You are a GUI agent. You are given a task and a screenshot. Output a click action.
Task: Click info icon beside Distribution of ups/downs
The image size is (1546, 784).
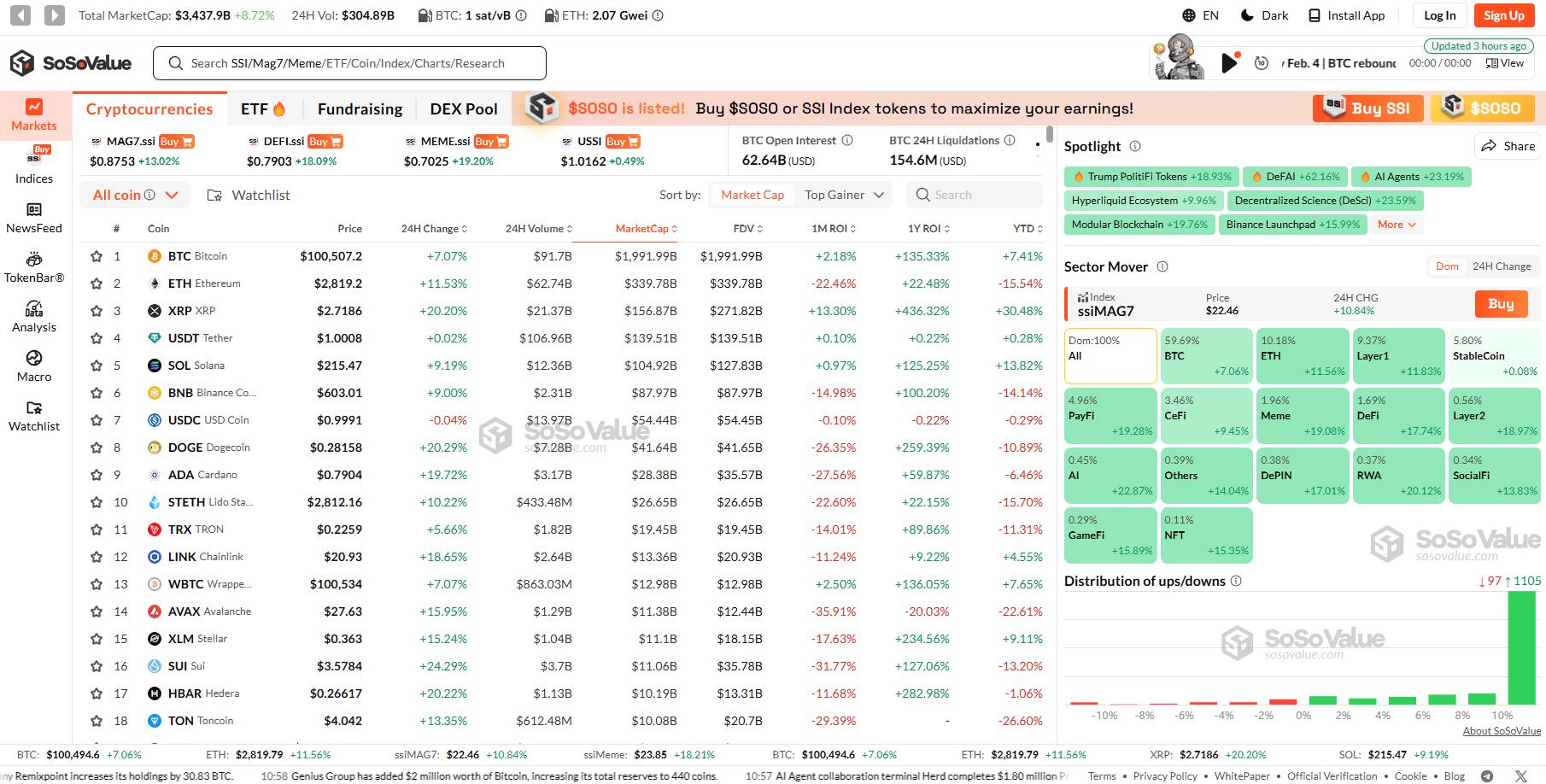[1236, 581]
